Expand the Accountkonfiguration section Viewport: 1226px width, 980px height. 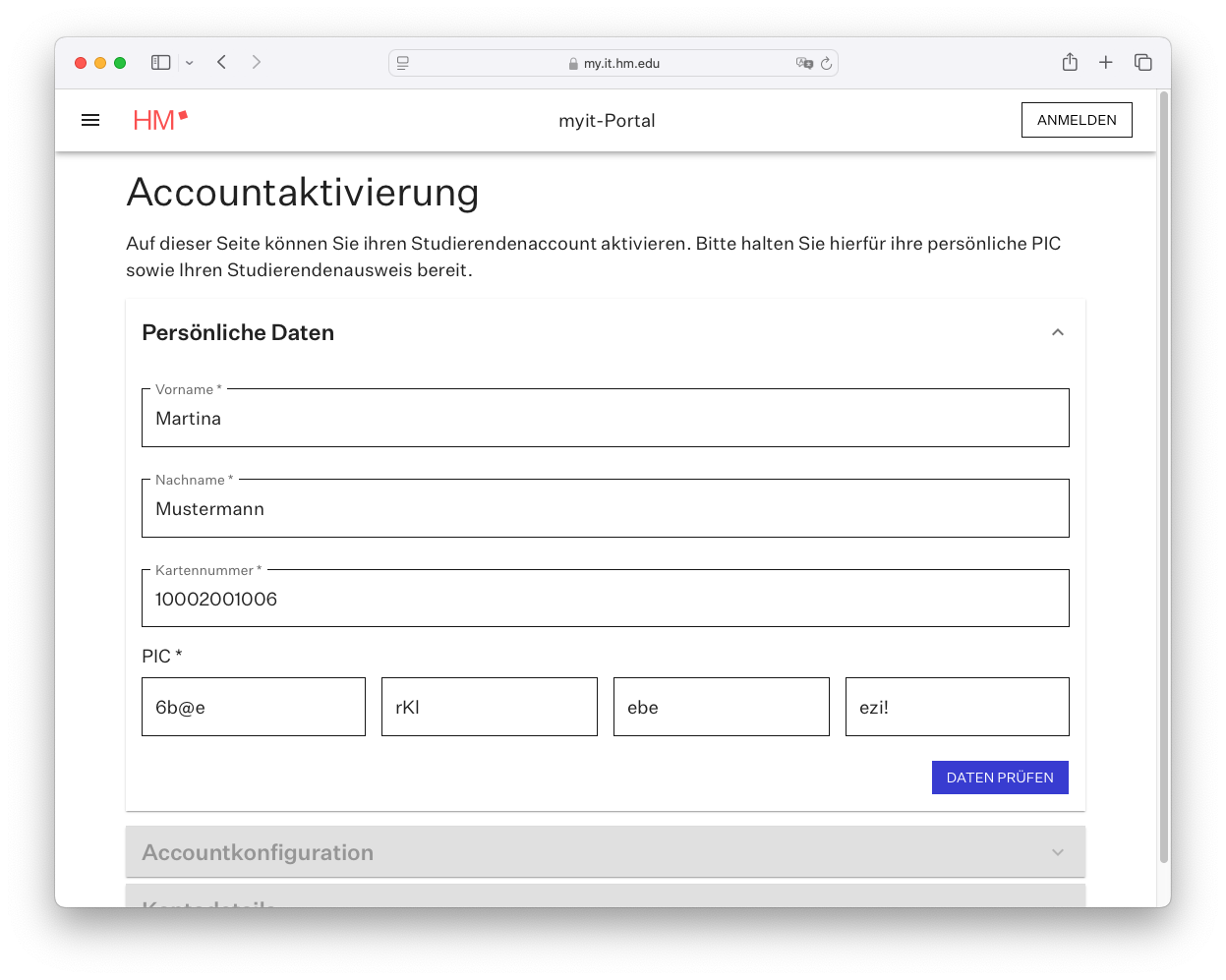[1057, 852]
